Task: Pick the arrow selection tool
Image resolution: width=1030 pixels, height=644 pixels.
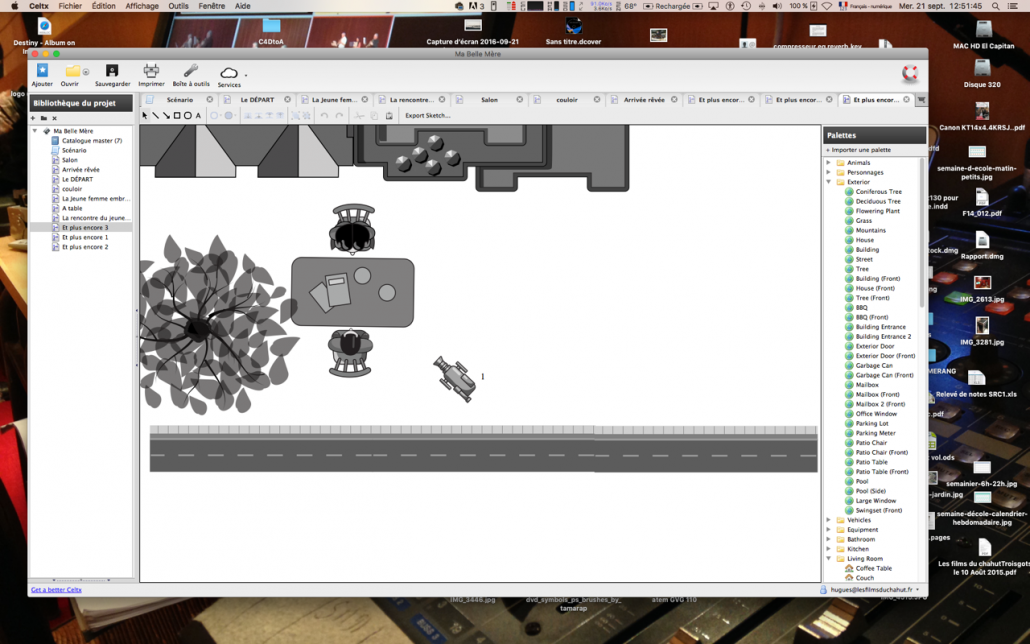Action: 145,116
